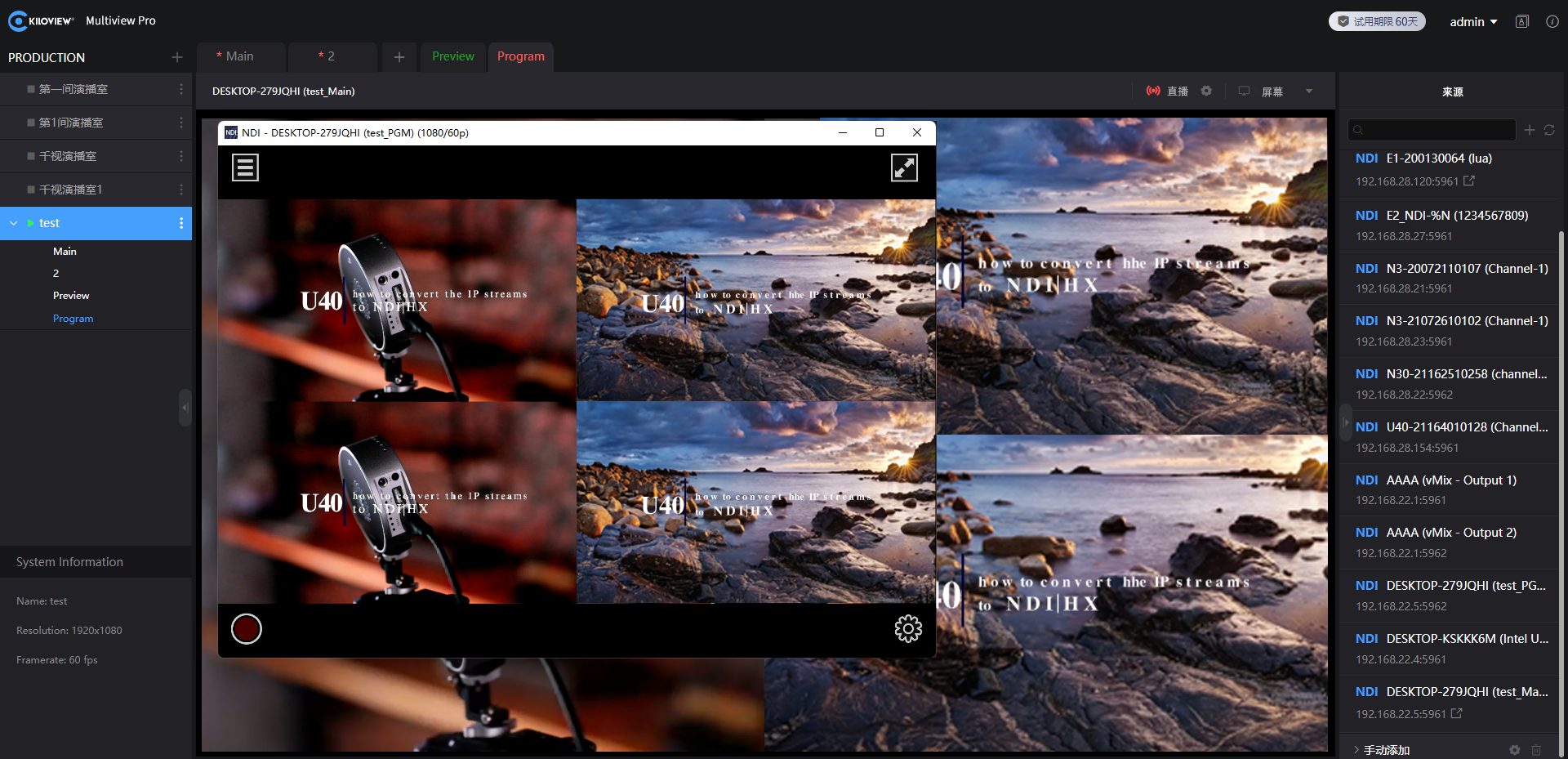Viewport: 1568px width, 759px height.
Task: Refresh the sources list
Action: coord(1549,130)
